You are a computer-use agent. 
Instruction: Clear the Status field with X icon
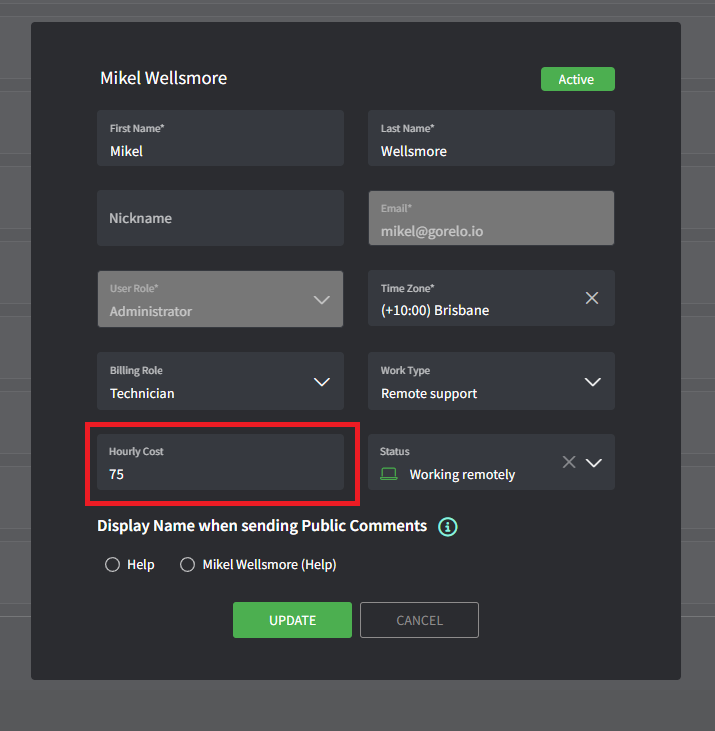click(x=569, y=462)
